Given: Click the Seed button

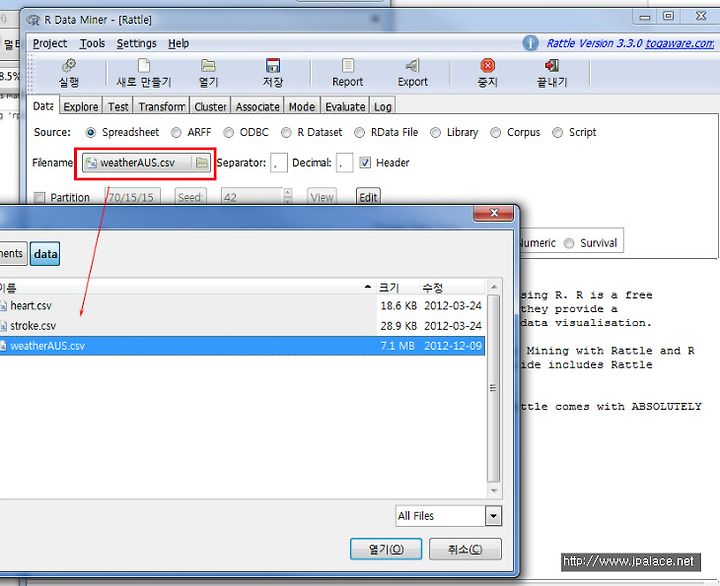Looking at the screenshot, I should coord(190,197).
